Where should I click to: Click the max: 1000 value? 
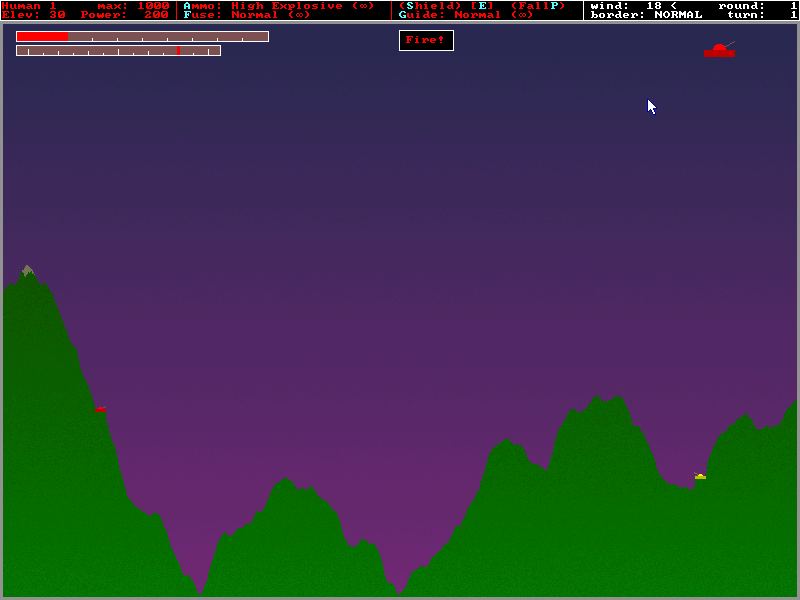[x=133, y=6]
